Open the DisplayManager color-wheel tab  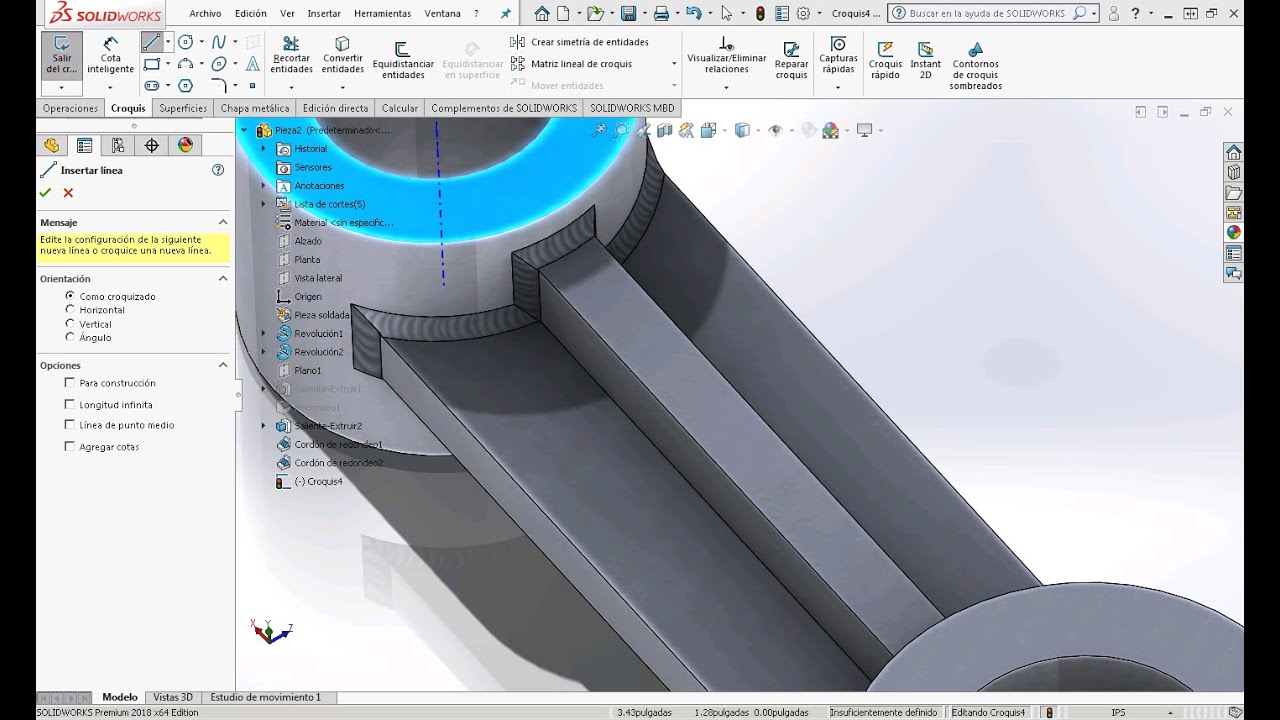185,145
